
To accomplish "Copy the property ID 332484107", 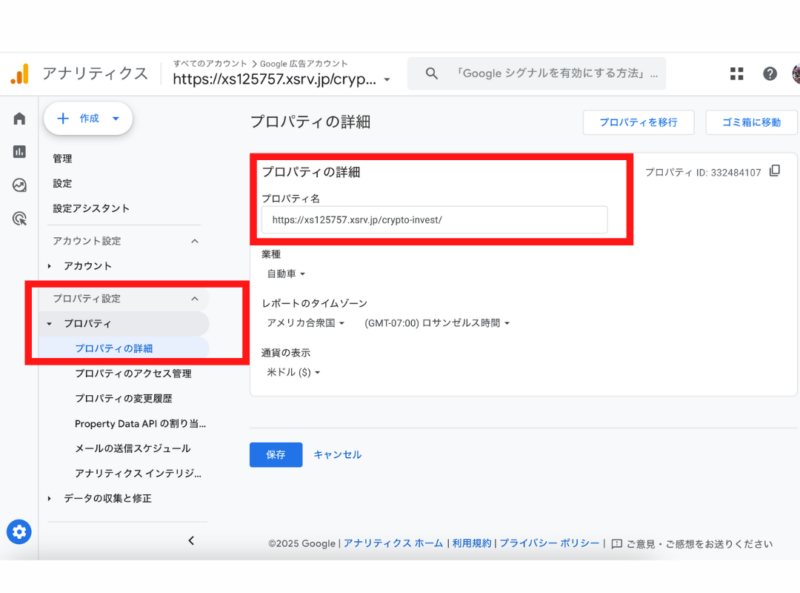I will (774, 172).
